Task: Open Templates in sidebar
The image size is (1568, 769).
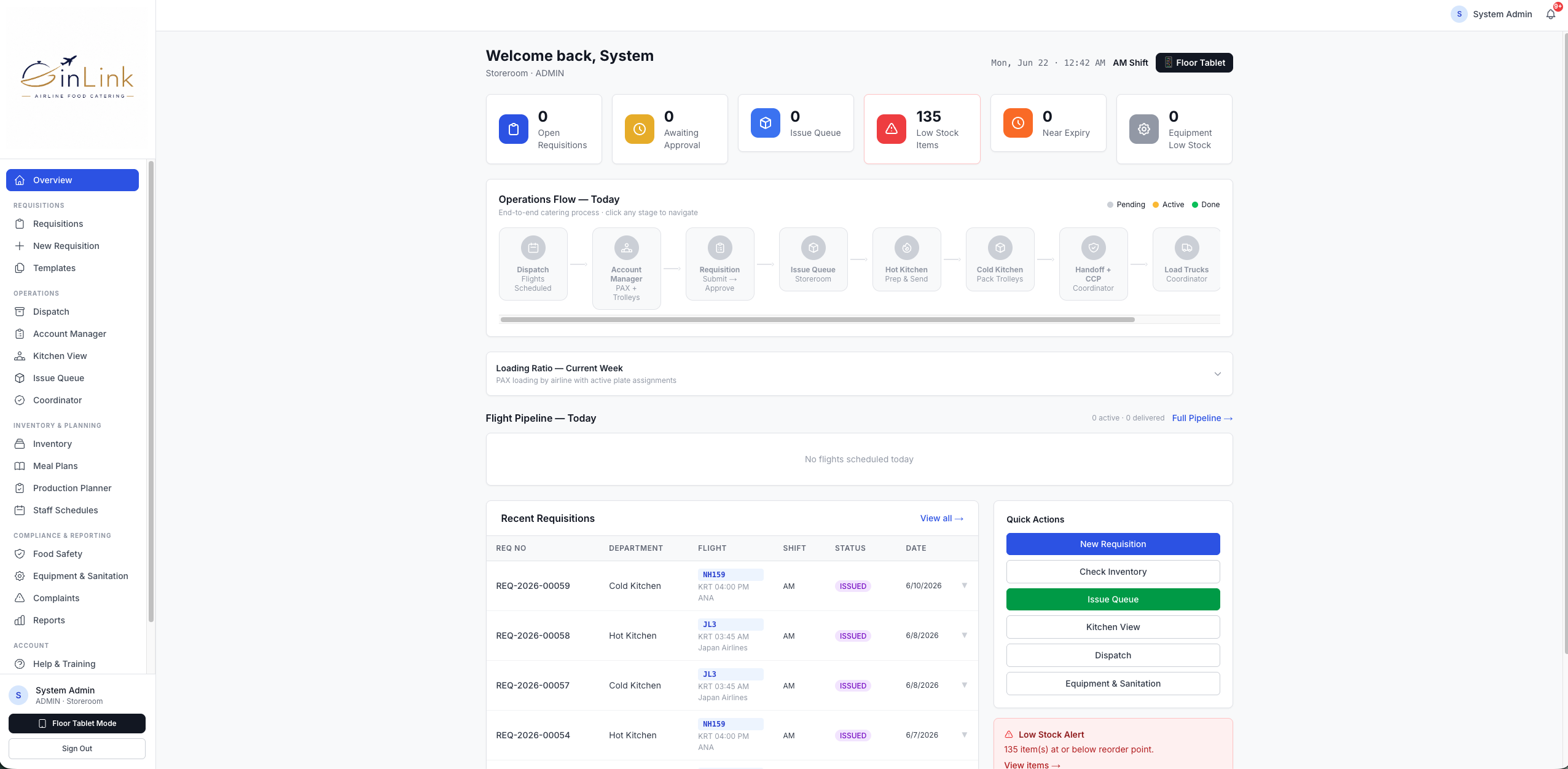Action: 73,268
